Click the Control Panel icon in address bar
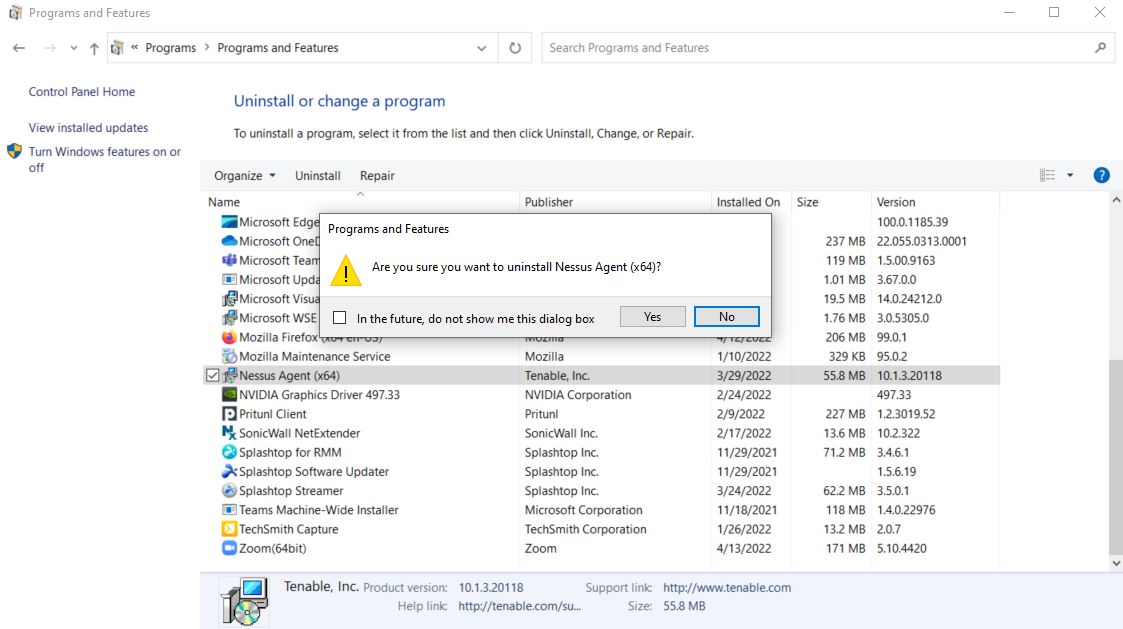The width and height of the screenshot is (1123, 629). [118, 48]
